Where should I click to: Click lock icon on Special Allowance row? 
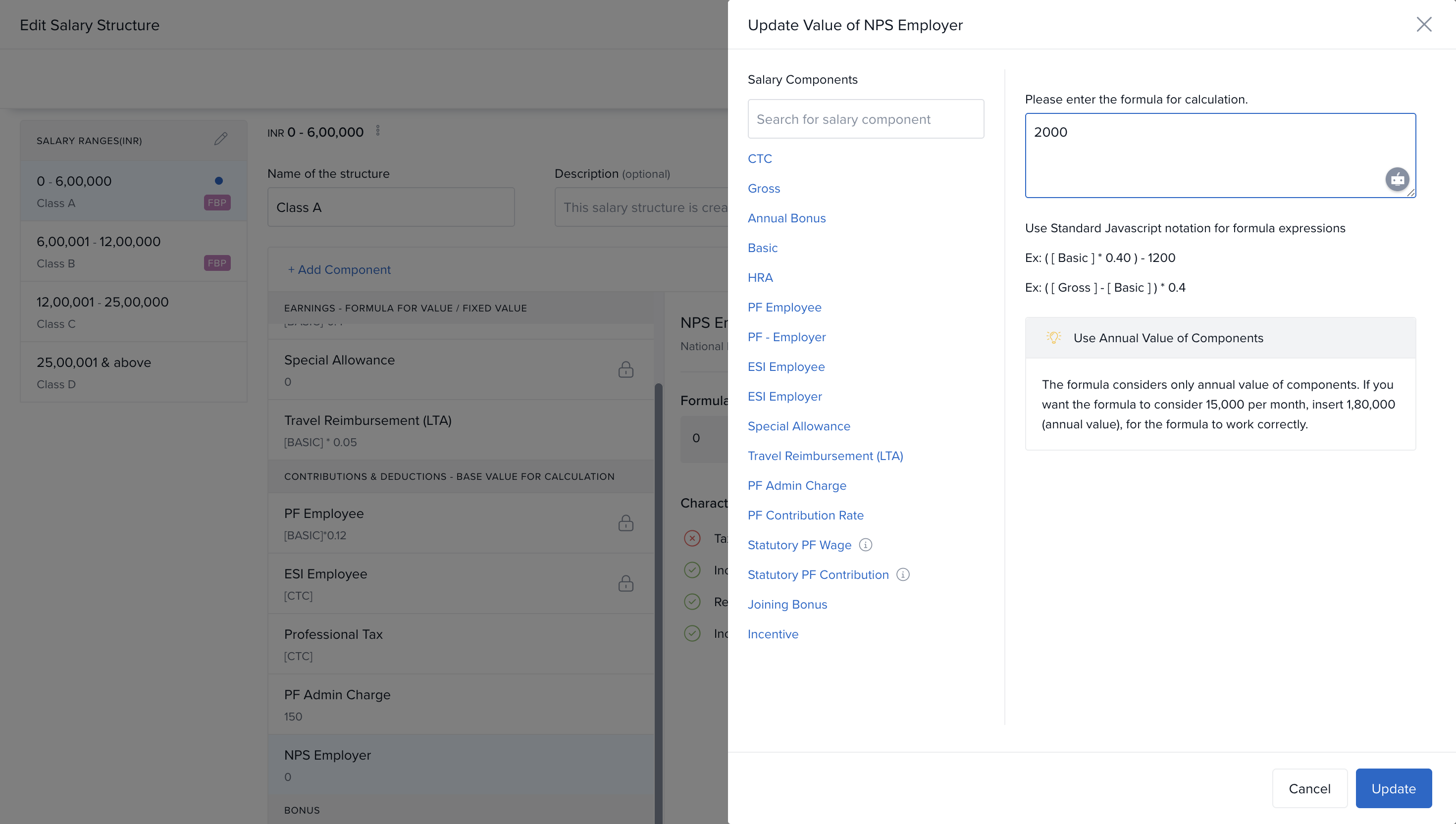click(x=625, y=369)
